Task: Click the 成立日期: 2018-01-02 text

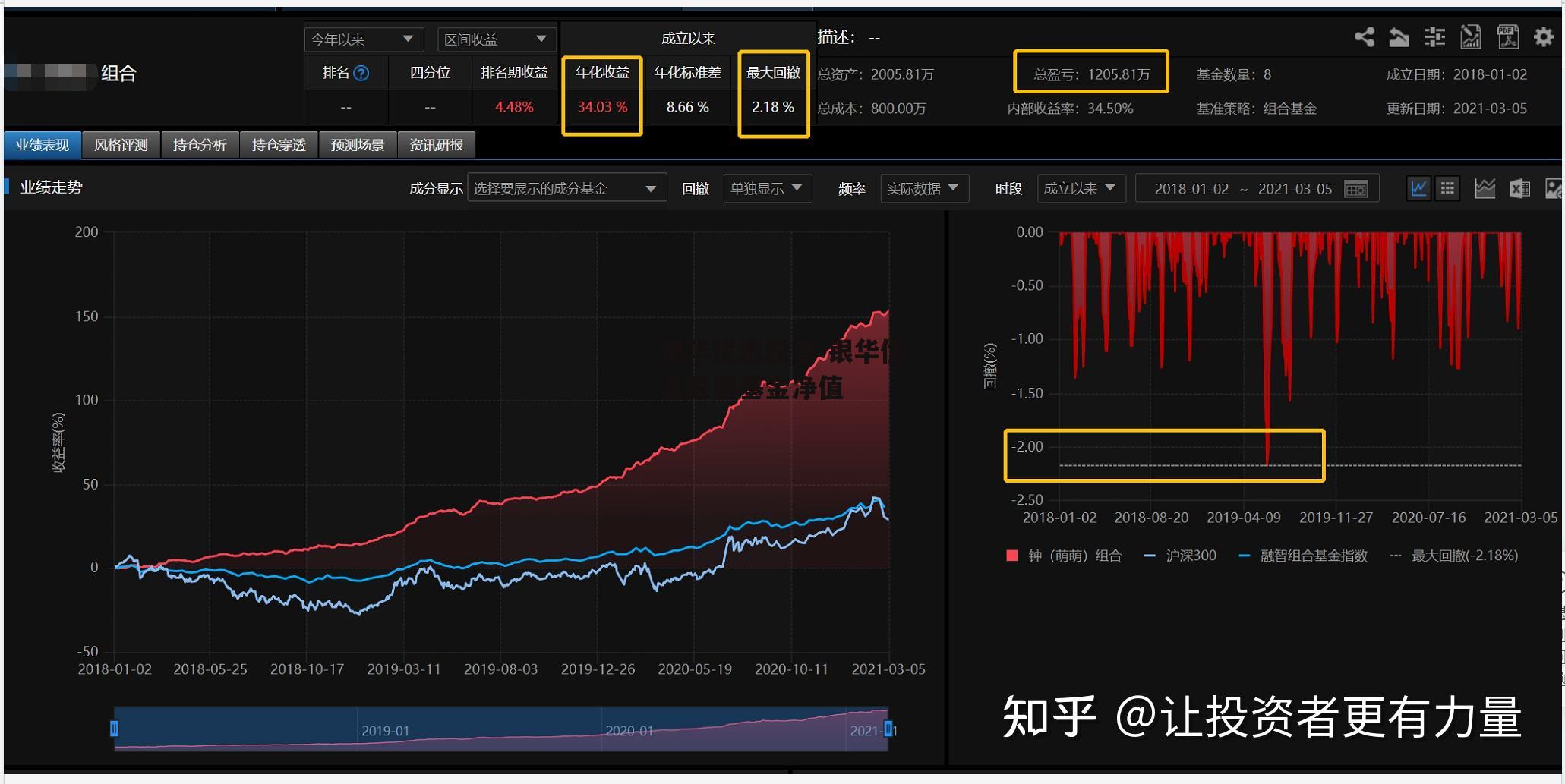Action: tap(1456, 74)
